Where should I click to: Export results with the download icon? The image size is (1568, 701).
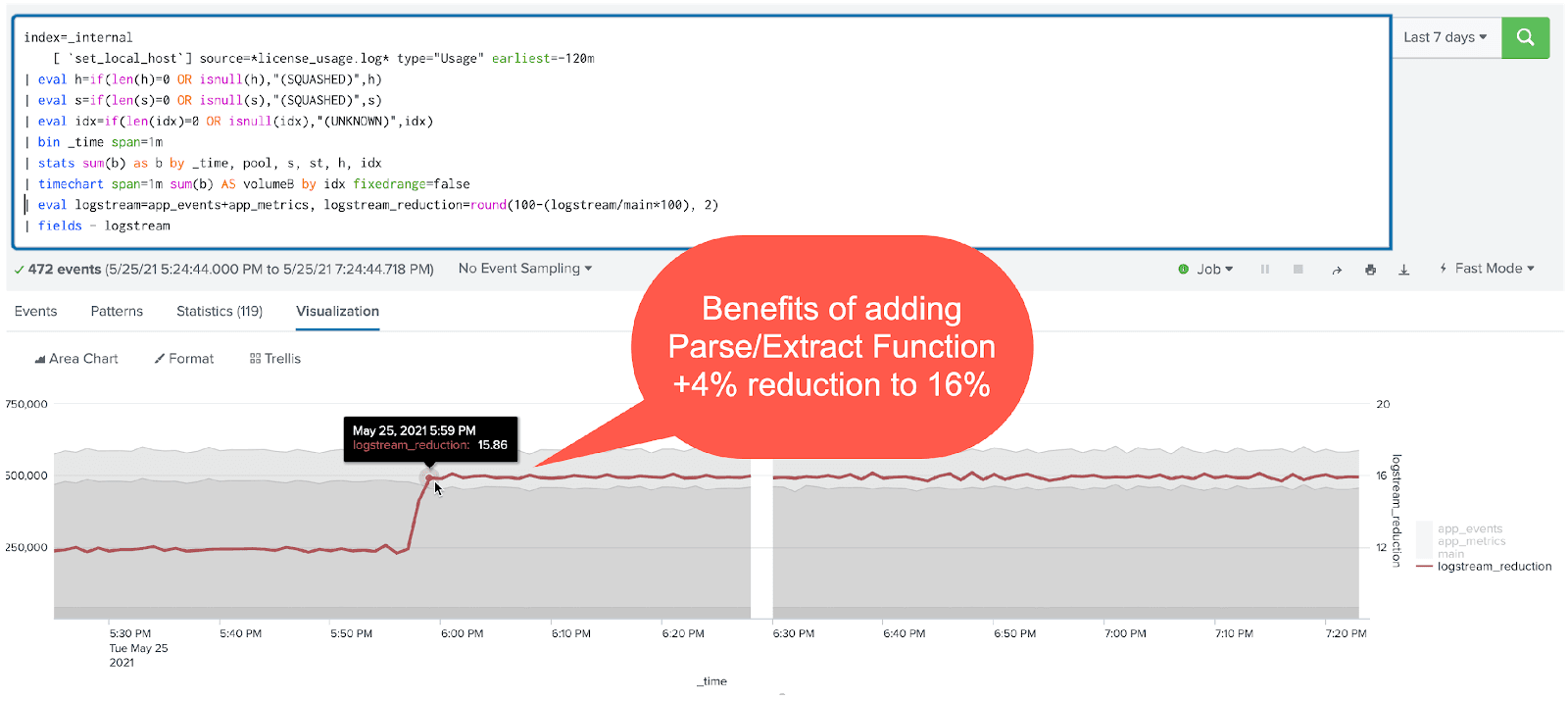point(1403,270)
